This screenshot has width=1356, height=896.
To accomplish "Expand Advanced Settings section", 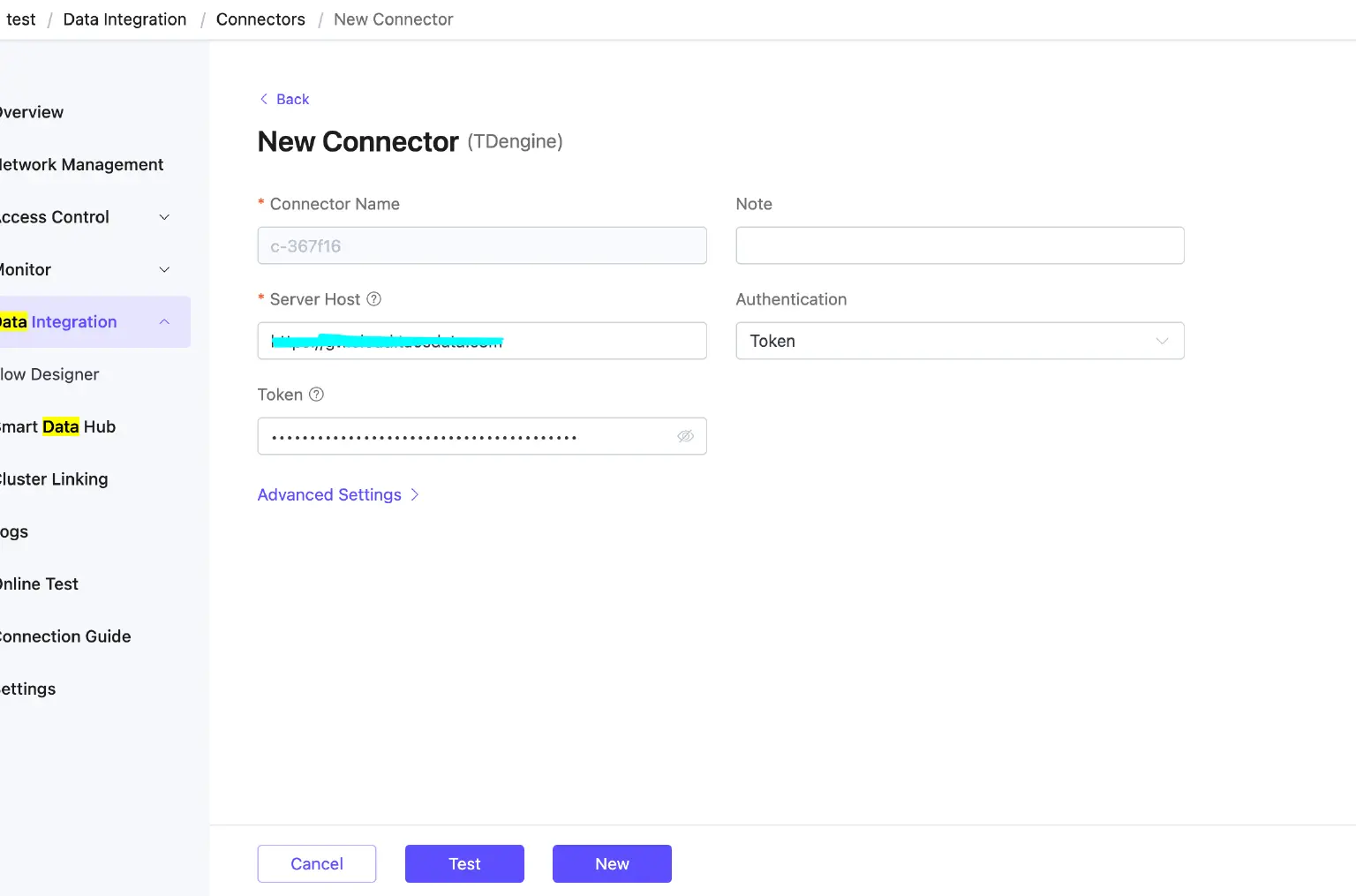I will [337, 495].
